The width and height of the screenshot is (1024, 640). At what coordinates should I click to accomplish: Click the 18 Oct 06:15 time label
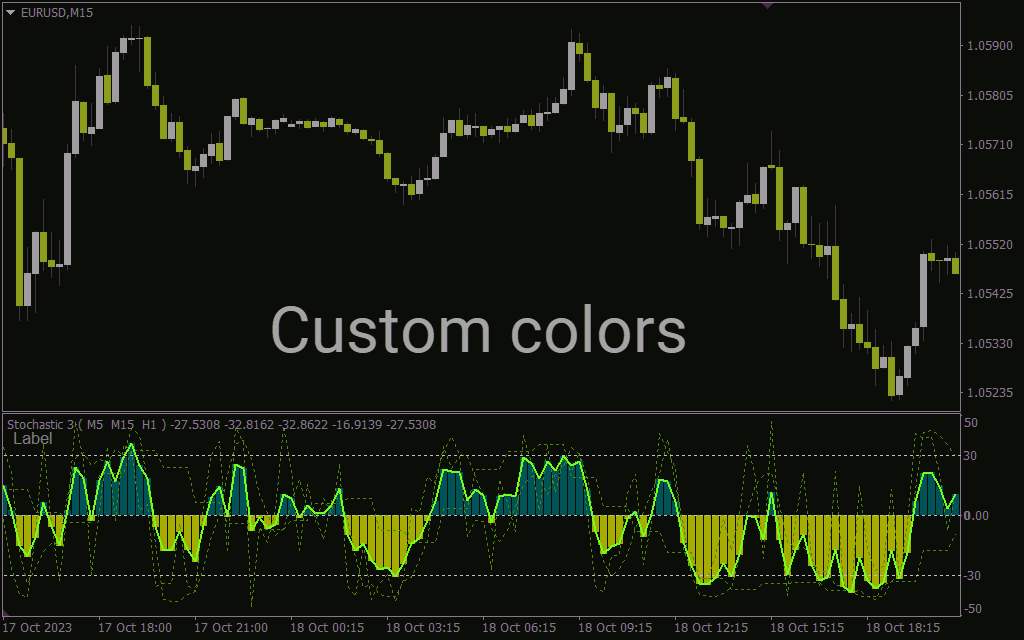click(519, 628)
